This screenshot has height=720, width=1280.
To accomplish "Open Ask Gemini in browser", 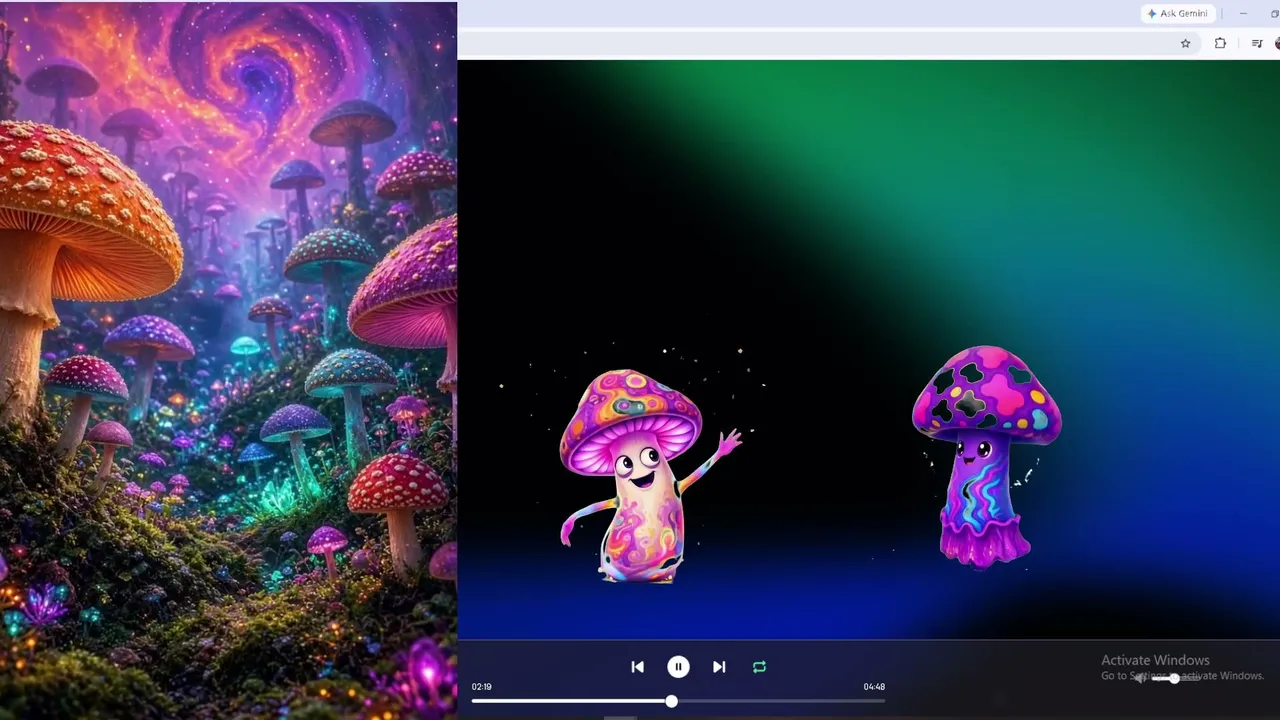I will pyautogui.click(x=1178, y=13).
